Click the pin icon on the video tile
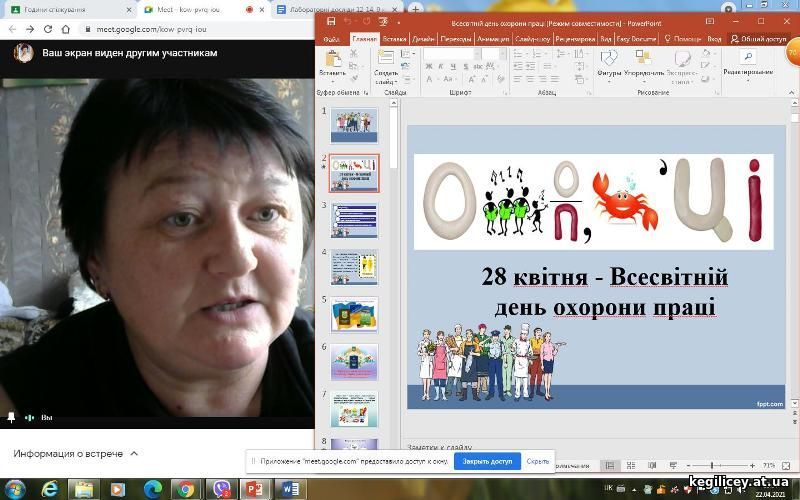 point(11,417)
